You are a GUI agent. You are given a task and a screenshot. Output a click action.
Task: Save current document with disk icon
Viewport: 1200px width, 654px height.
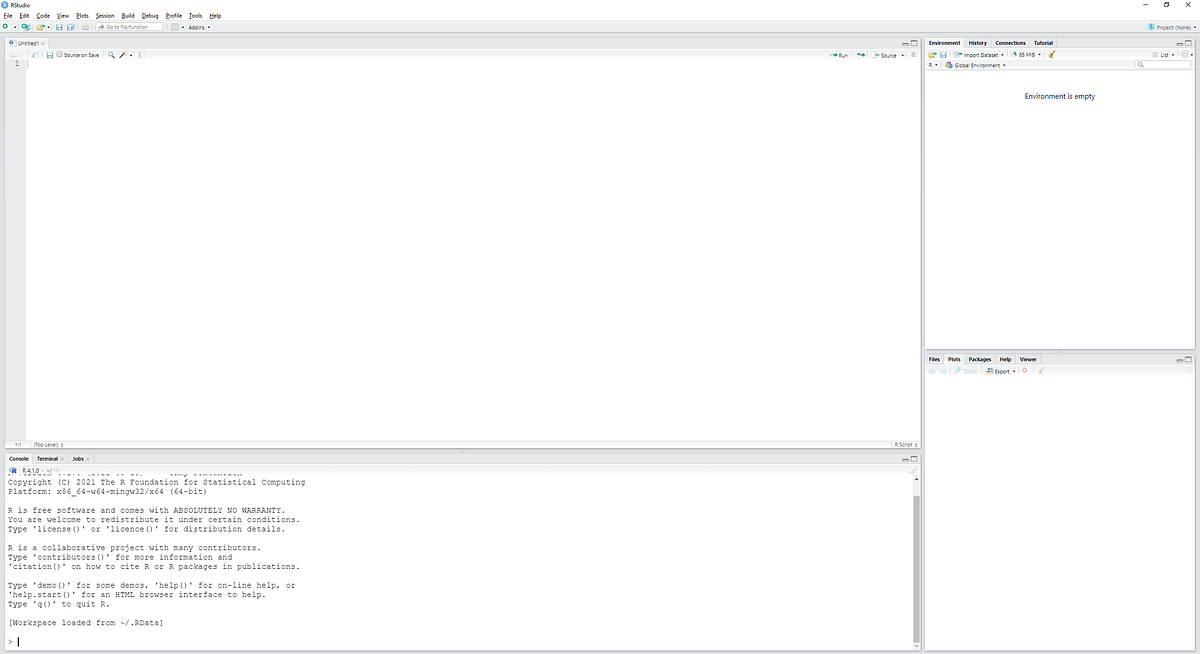coord(59,27)
